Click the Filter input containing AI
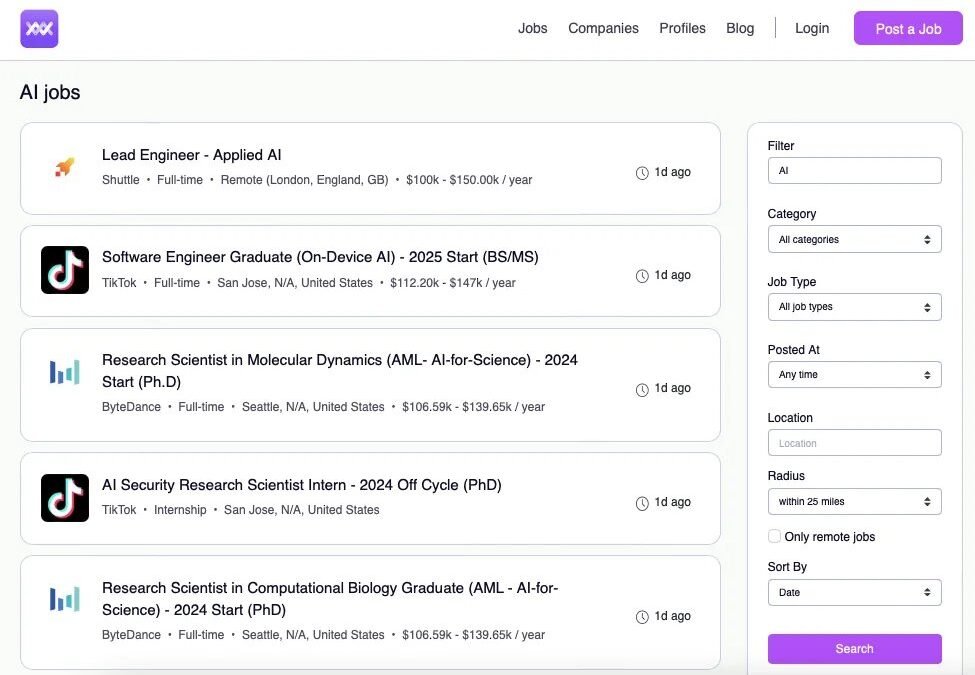Viewport: 975px width, 675px height. [x=854, y=170]
